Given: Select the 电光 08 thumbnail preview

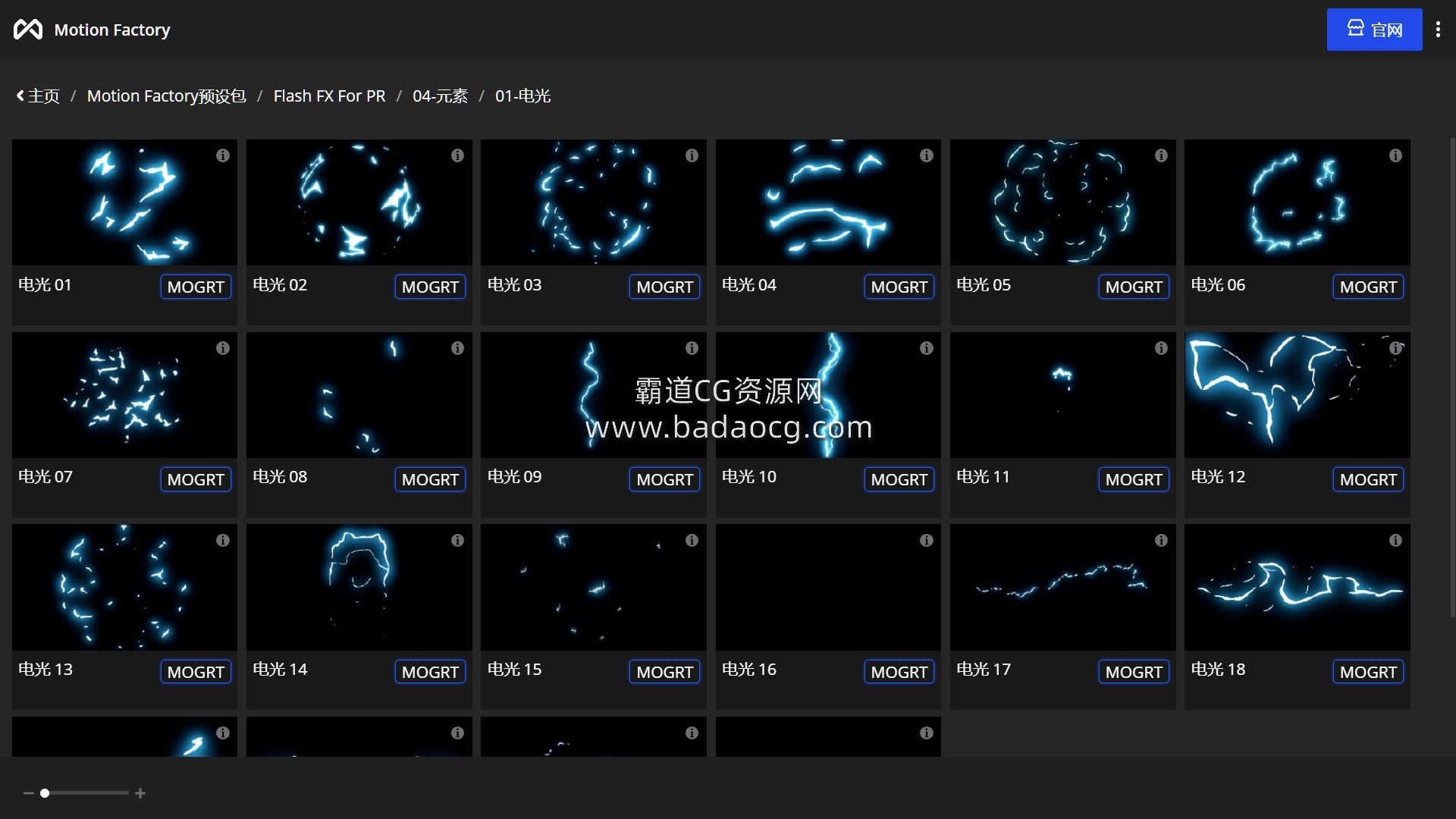Looking at the screenshot, I should pyautogui.click(x=359, y=395).
